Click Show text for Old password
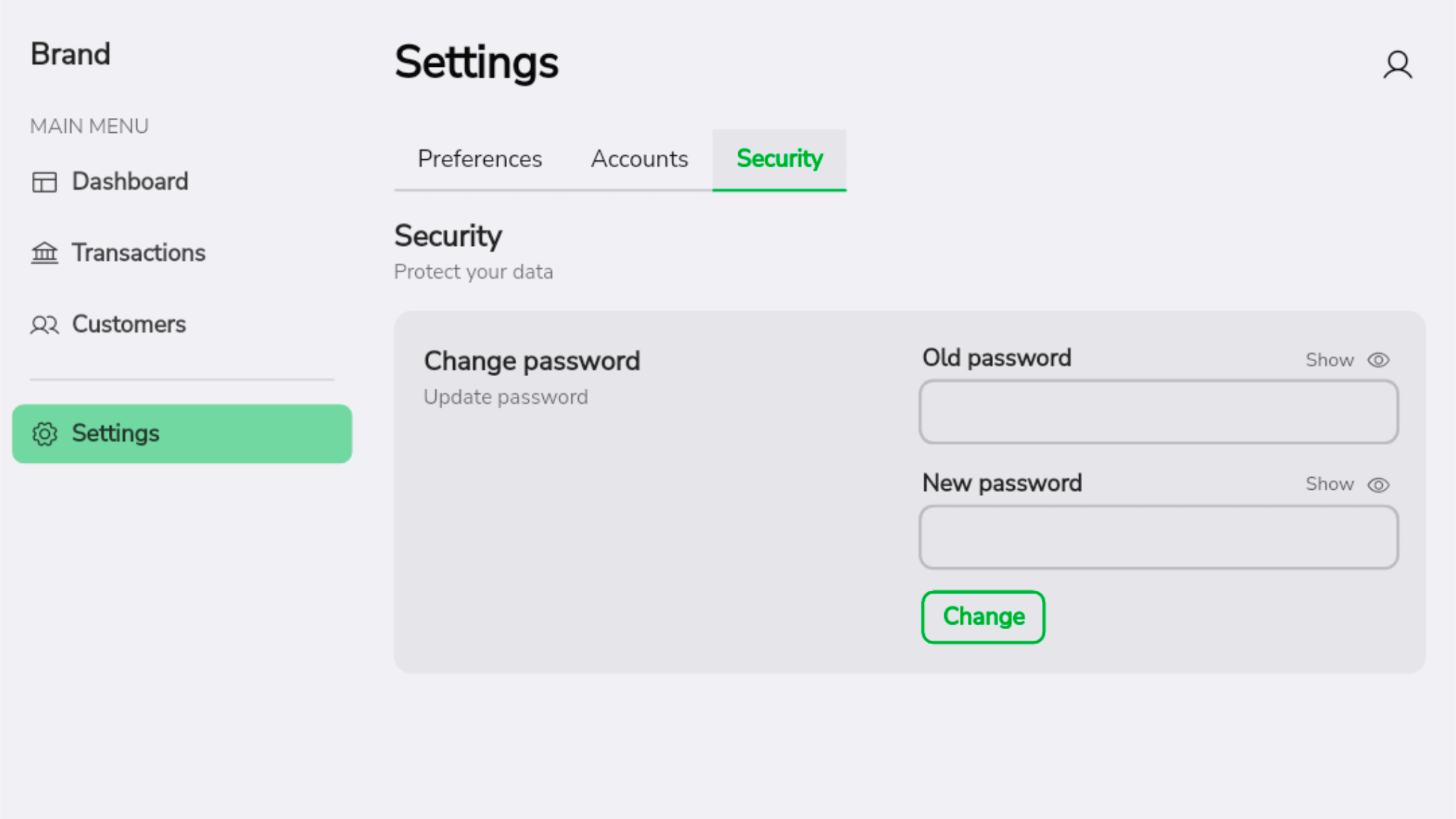 (x=1329, y=360)
